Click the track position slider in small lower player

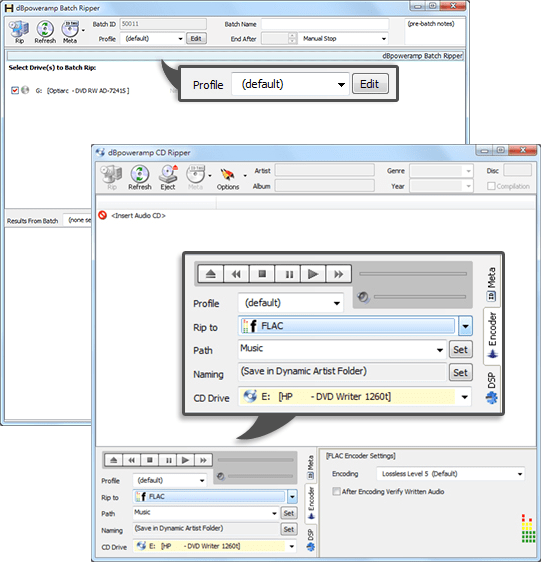(x=256, y=460)
